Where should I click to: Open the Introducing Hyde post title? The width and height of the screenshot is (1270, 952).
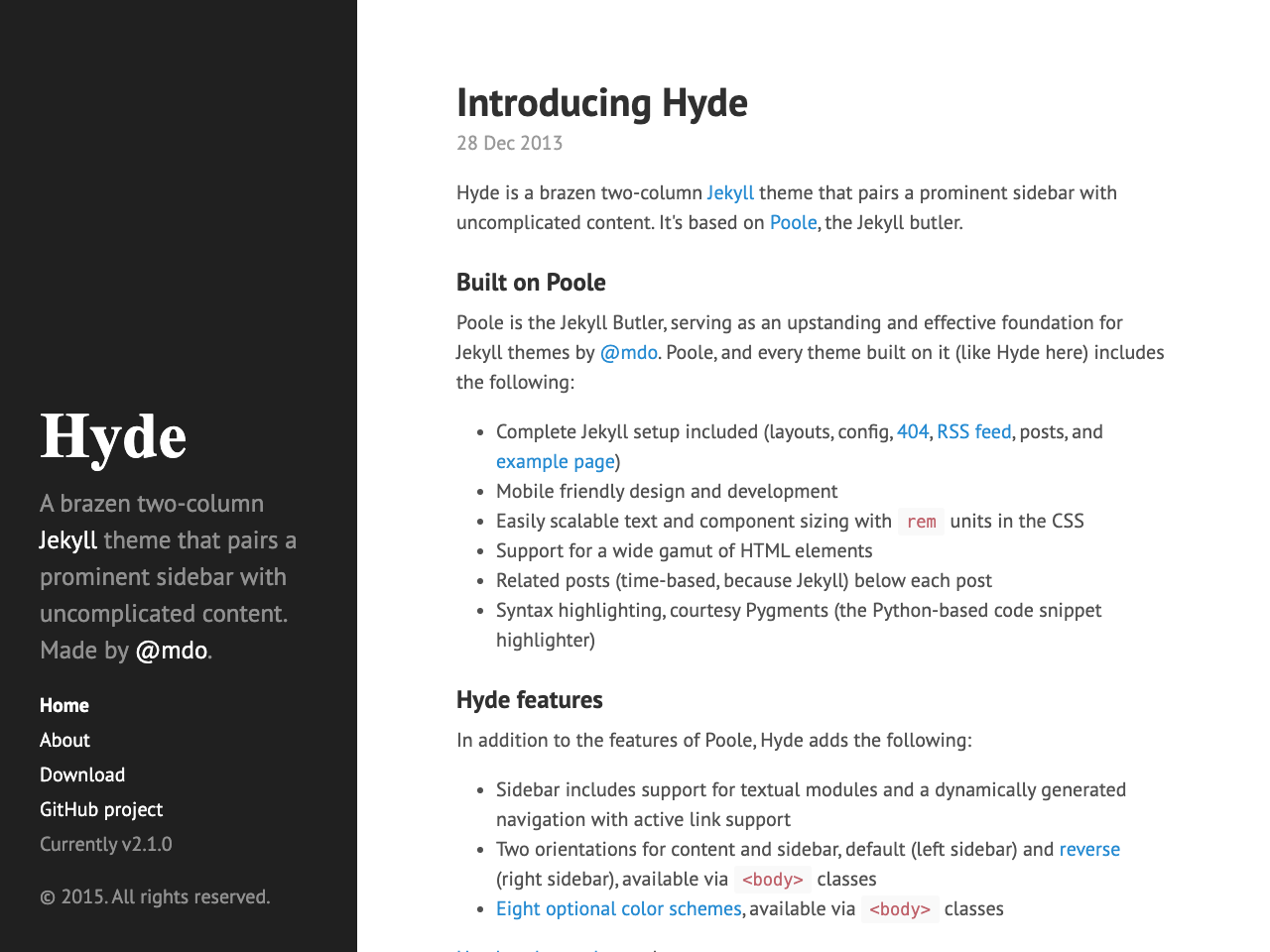click(602, 102)
